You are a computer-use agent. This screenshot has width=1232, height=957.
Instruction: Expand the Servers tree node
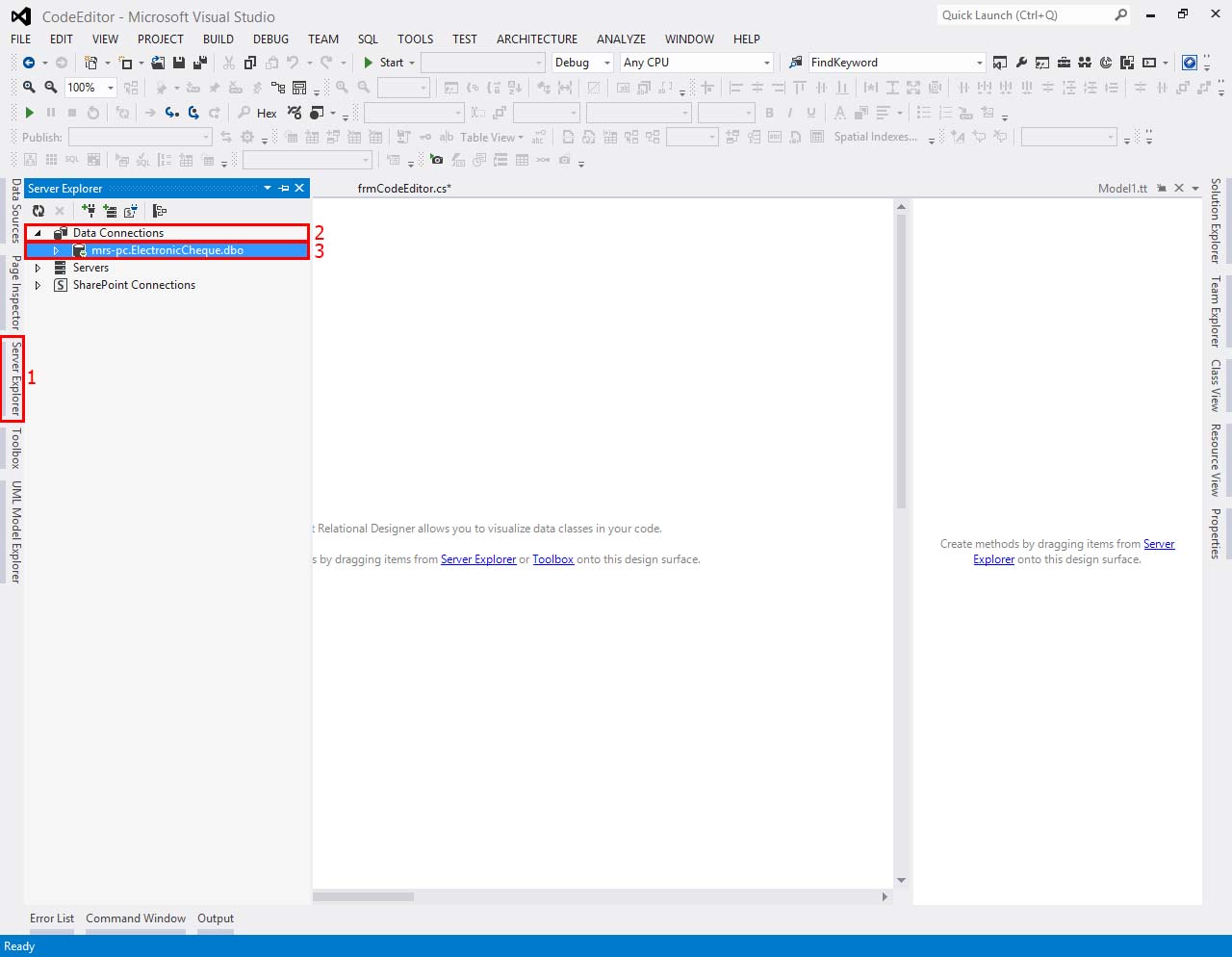click(38, 268)
